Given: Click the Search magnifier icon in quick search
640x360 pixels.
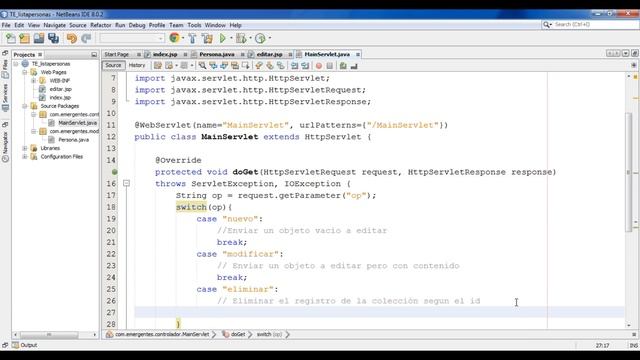Looking at the screenshot, I should [547, 25].
